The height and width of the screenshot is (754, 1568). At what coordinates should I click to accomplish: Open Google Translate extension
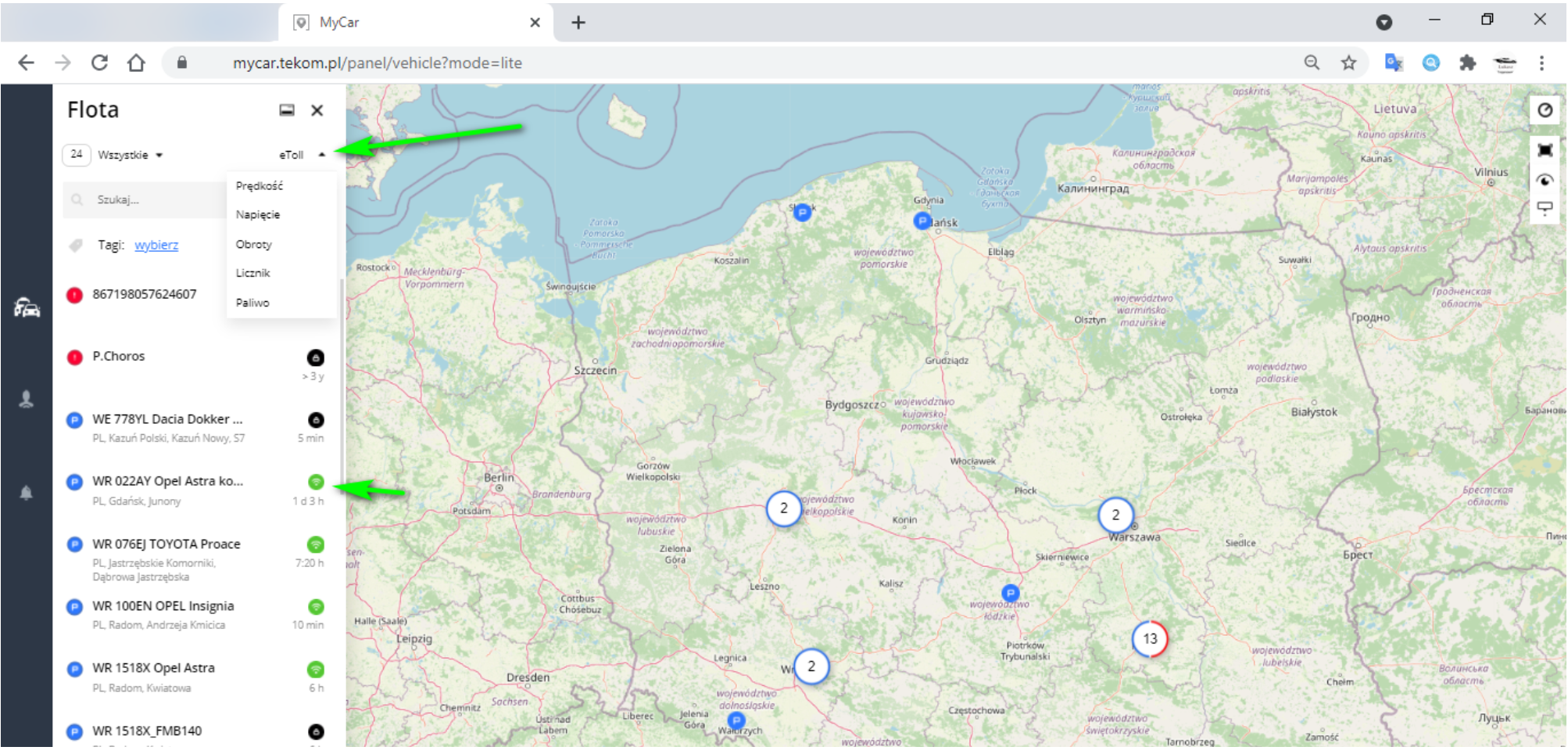point(1394,63)
